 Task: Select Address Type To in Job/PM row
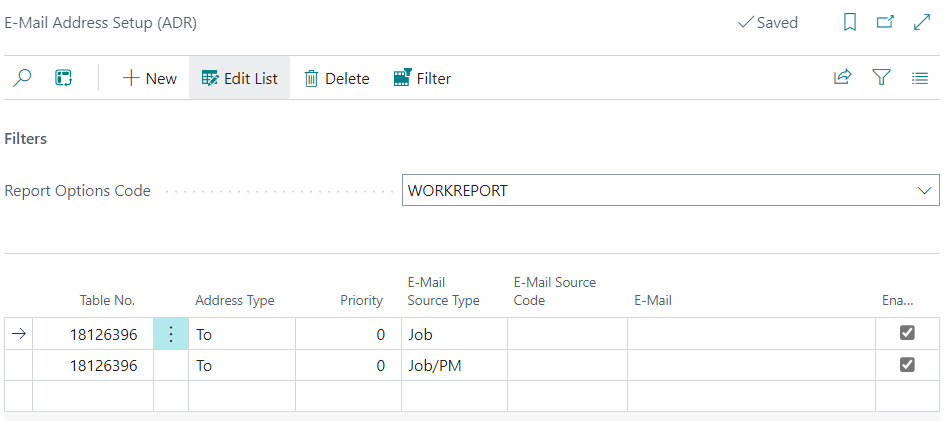coord(242,365)
